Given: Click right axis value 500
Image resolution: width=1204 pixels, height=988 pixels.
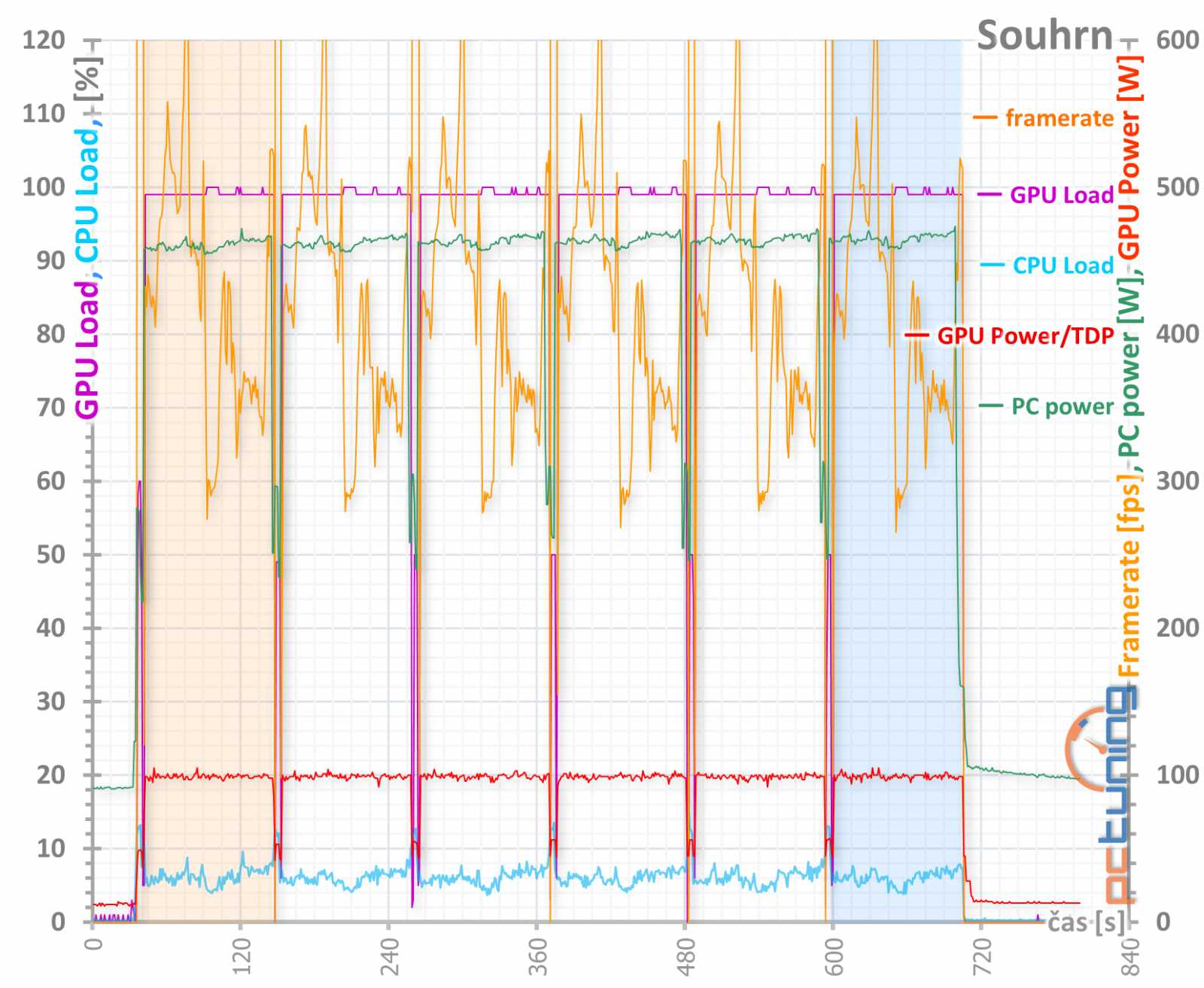Looking at the screenshot, I should click(1178, 187).
